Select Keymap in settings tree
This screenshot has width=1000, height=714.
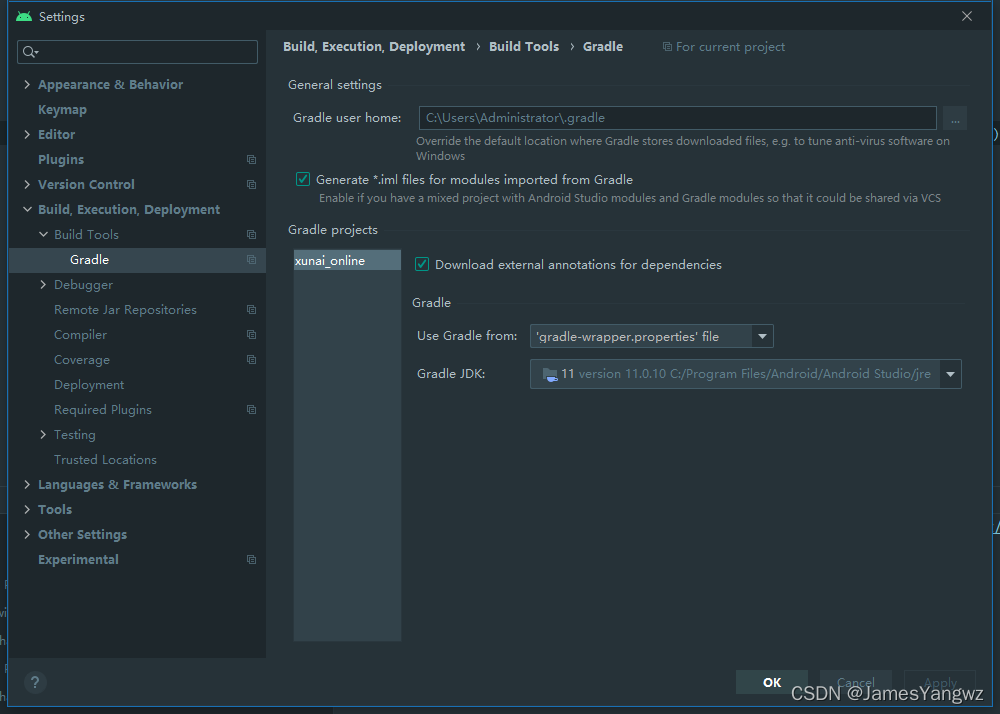coord(62,110)
